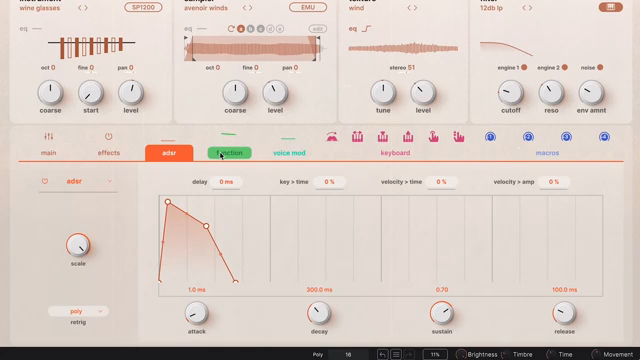
Task: Click the envelope peak node in graph
Action: (168, 202)
